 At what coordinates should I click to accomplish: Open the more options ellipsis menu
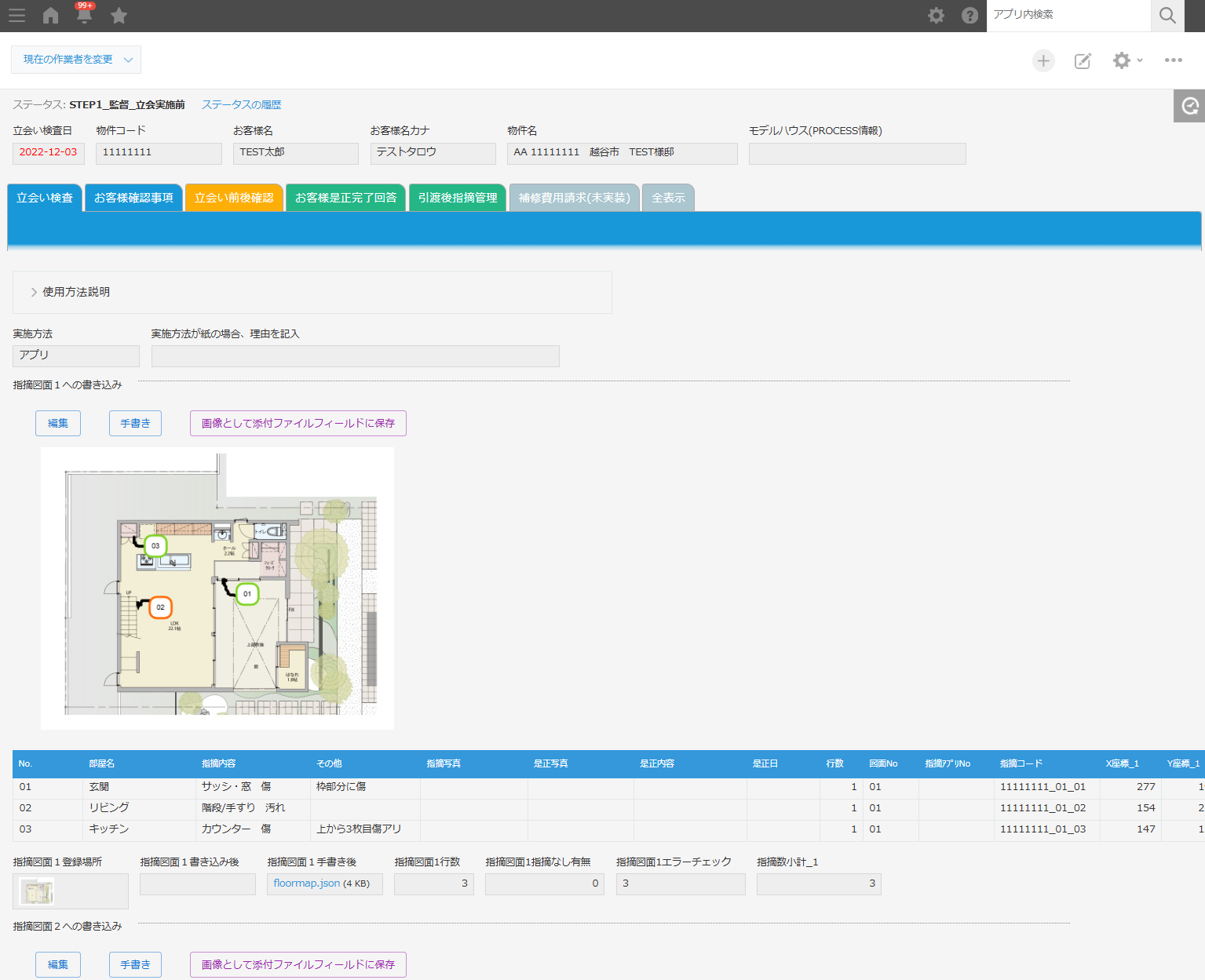click(x=1173, y=60)
